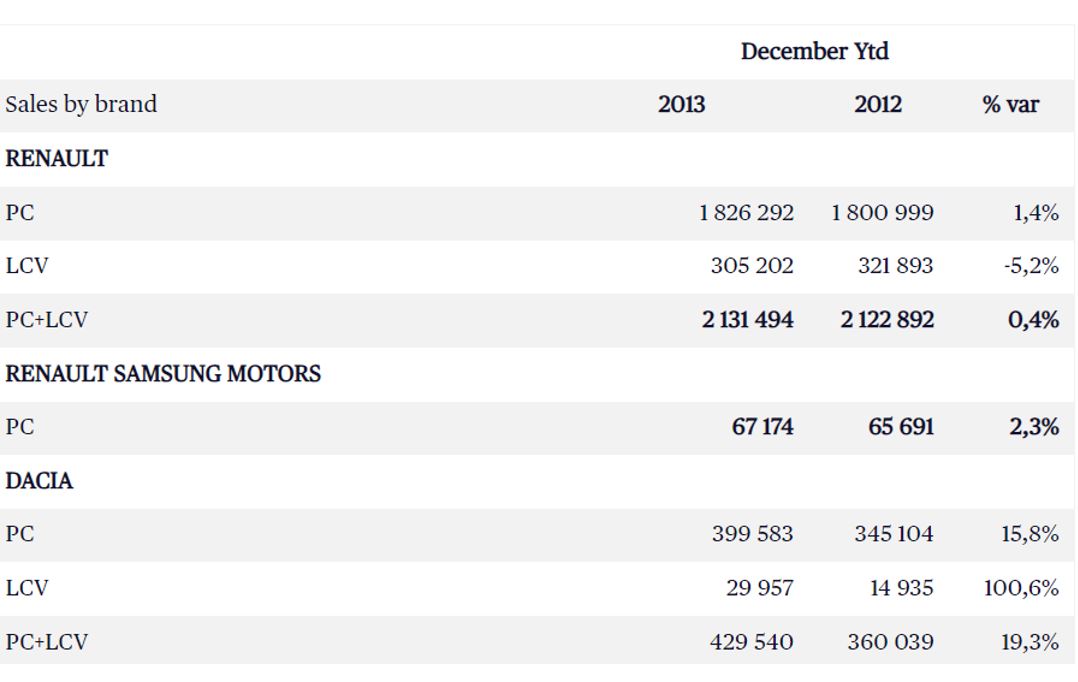
Task: Click the 65 691 cell for 2012
Action: click(901, 428)
